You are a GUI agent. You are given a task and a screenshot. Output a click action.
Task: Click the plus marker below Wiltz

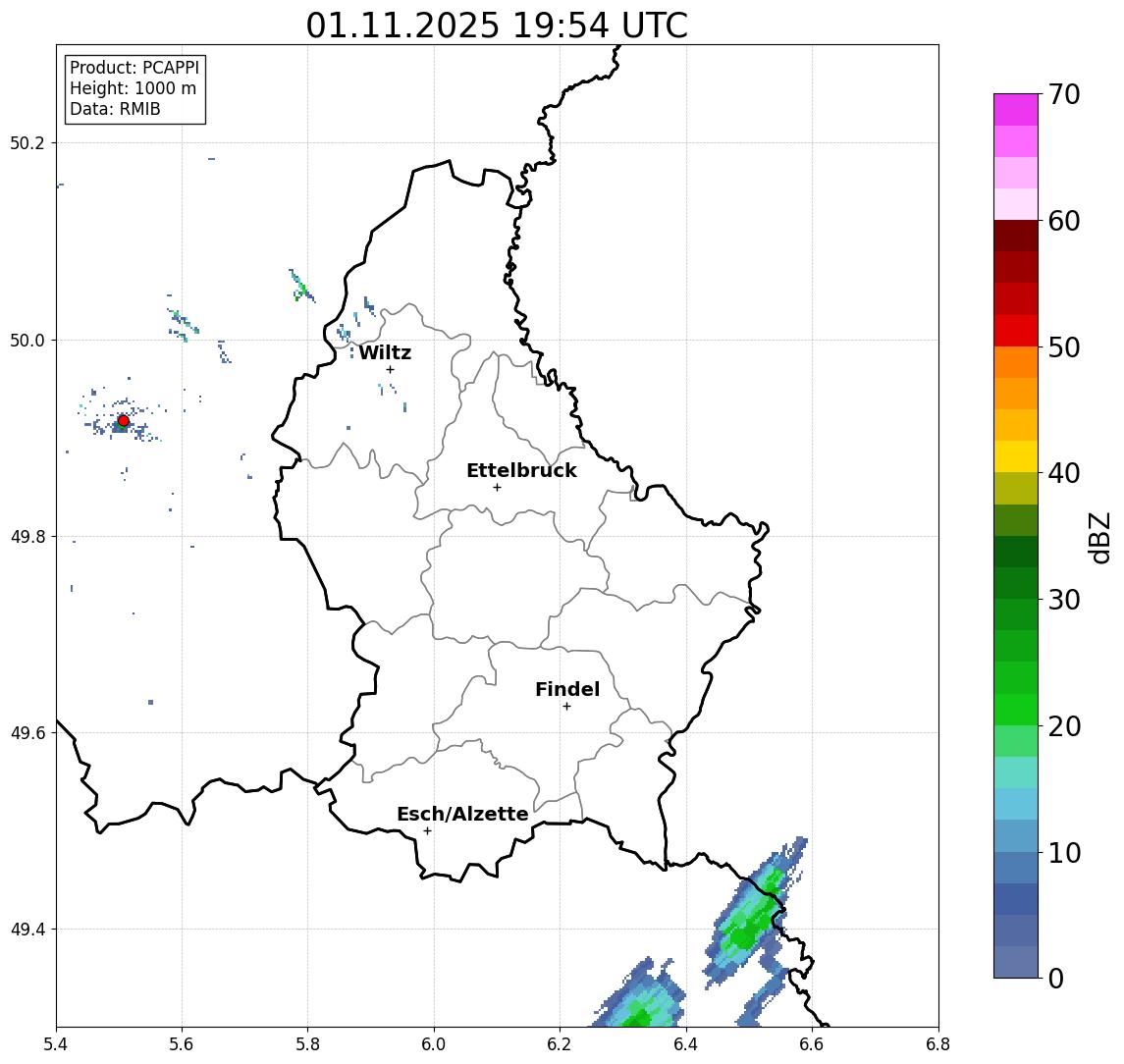point(390,370)
